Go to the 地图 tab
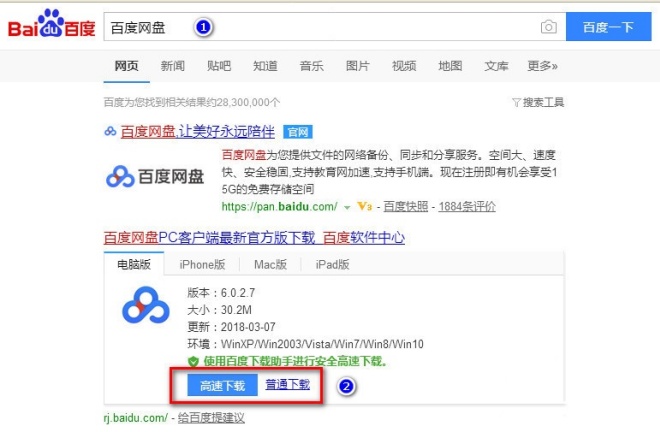 click(x=450, y=66)
